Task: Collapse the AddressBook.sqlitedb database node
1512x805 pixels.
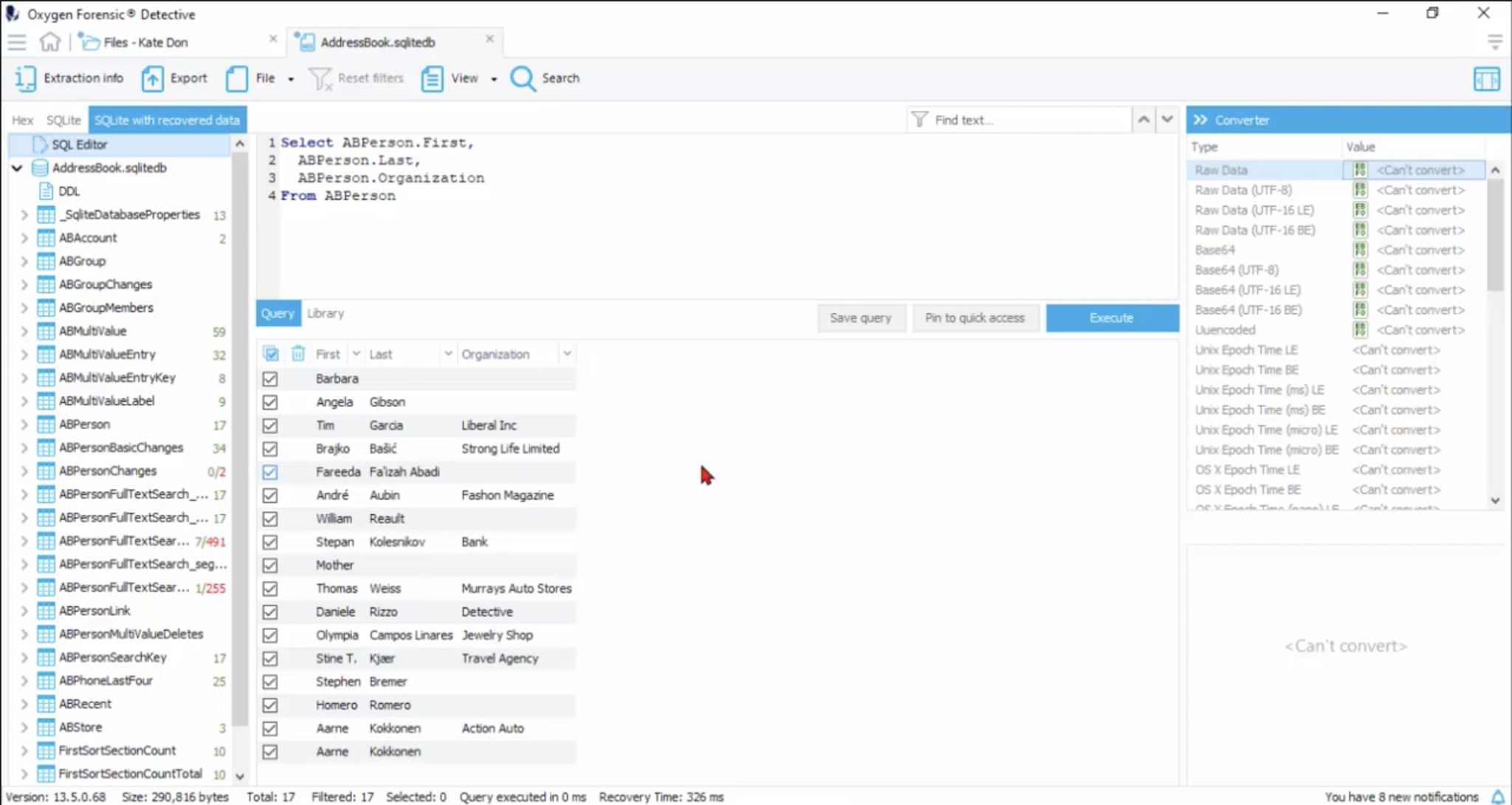Action: point(16,168)
